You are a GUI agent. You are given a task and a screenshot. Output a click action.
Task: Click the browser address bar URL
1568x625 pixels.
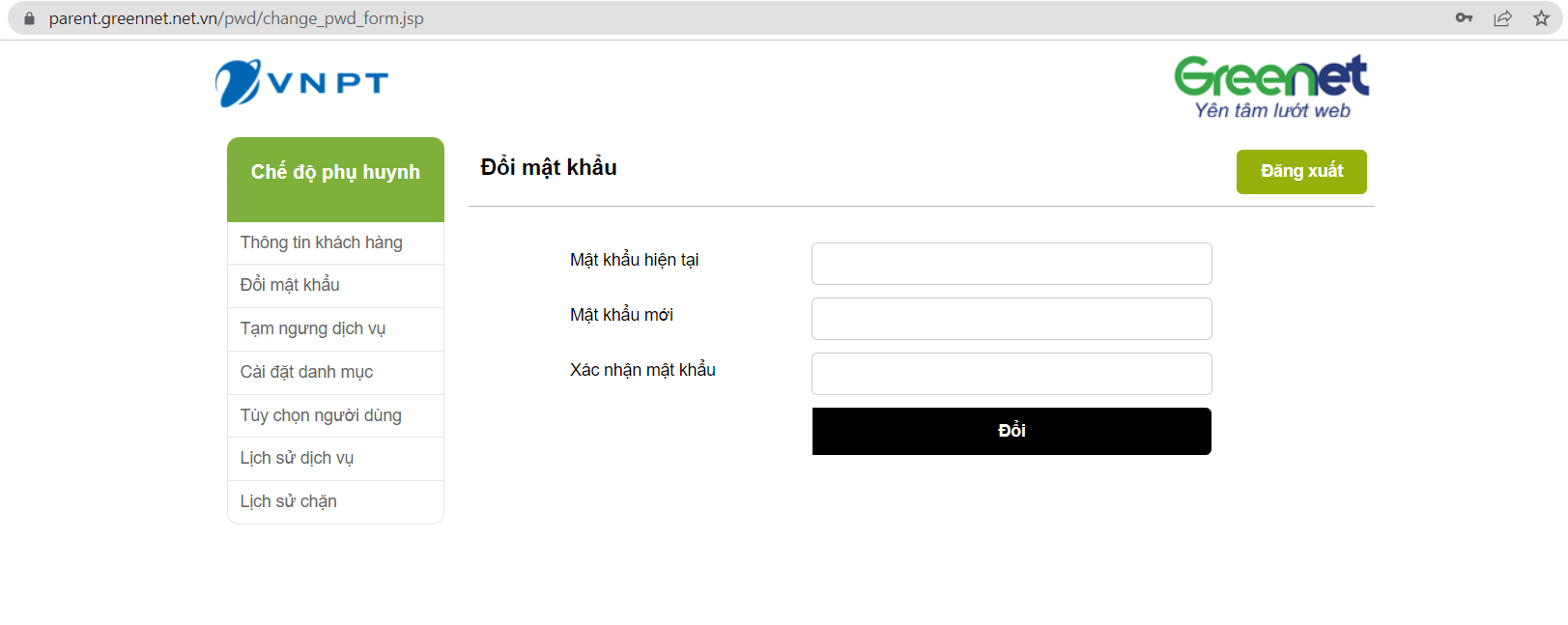pyautogui.click(x=236, y=18)
